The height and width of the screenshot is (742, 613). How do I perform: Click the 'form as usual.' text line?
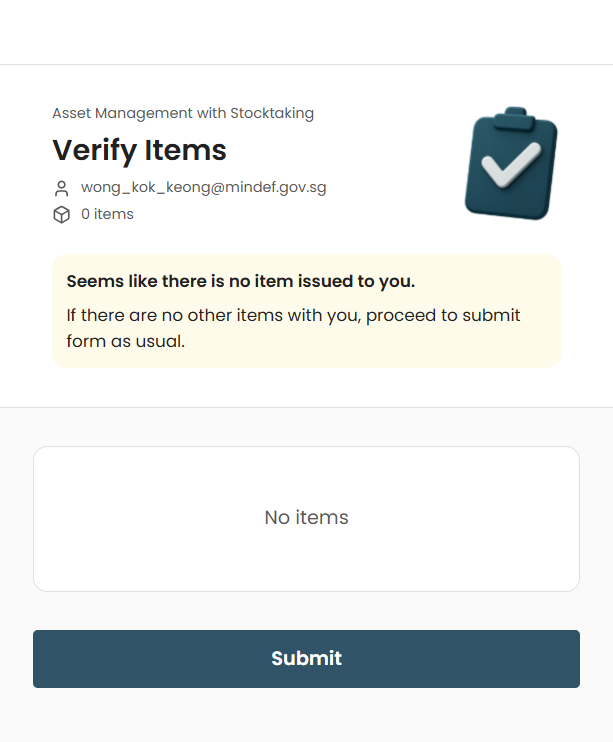coord(125,341)
